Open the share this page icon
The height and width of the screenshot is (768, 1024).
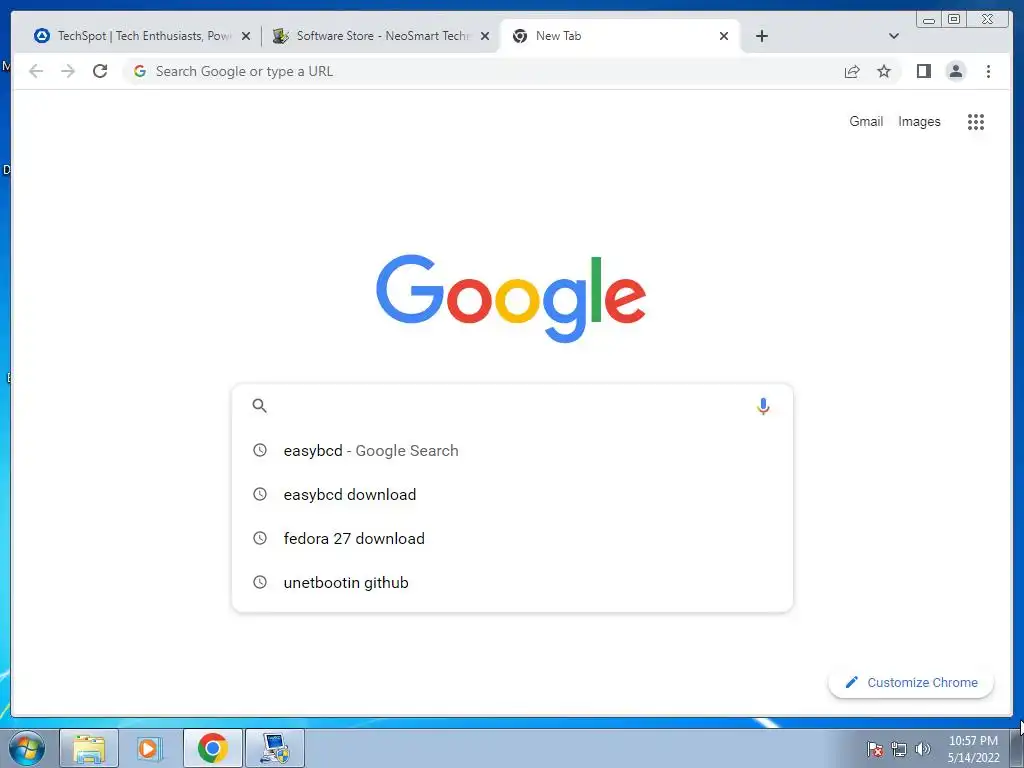coord(852,71)
